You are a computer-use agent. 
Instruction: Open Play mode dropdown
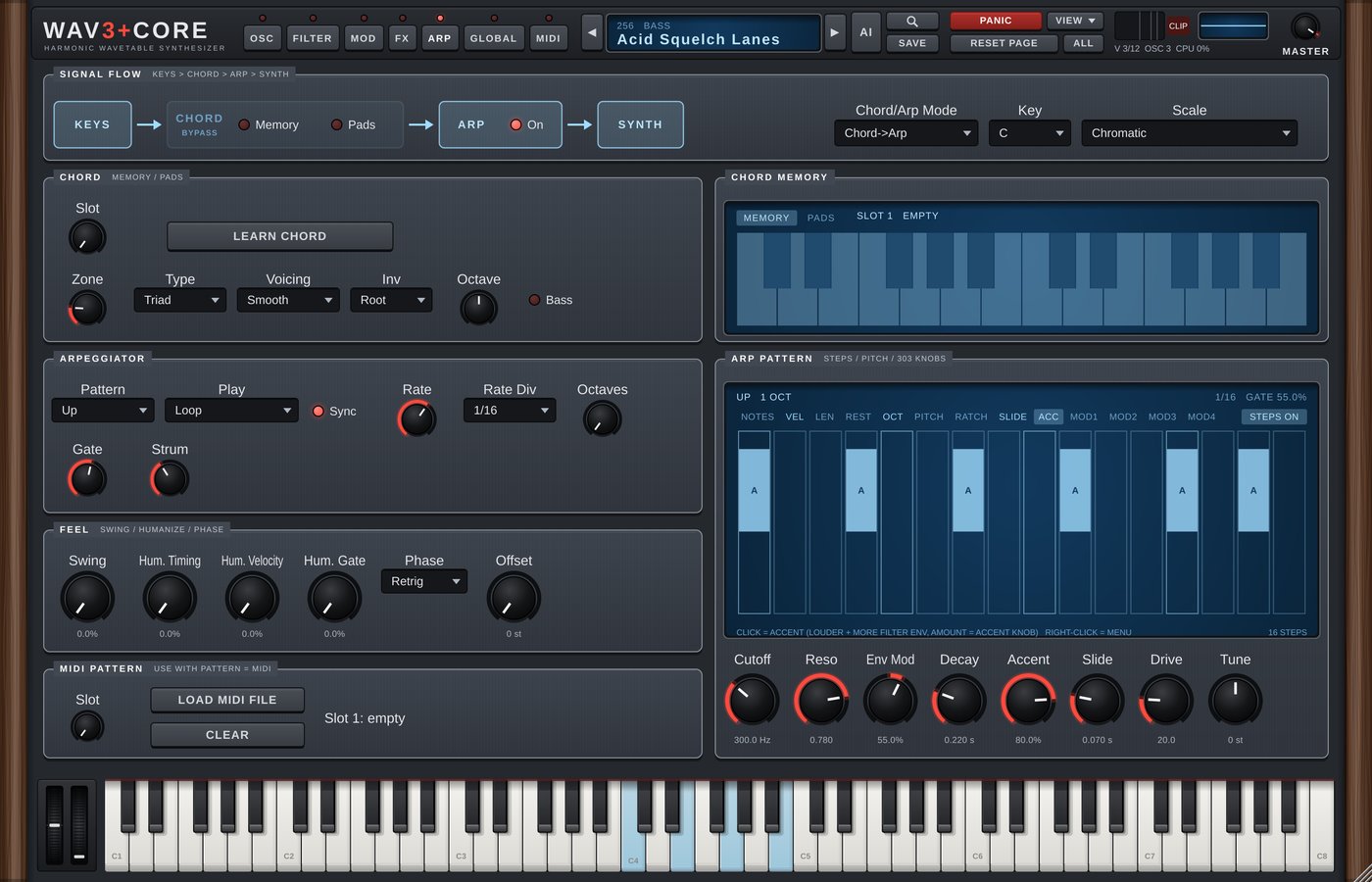pyautogui.click(x=231, y=411)
